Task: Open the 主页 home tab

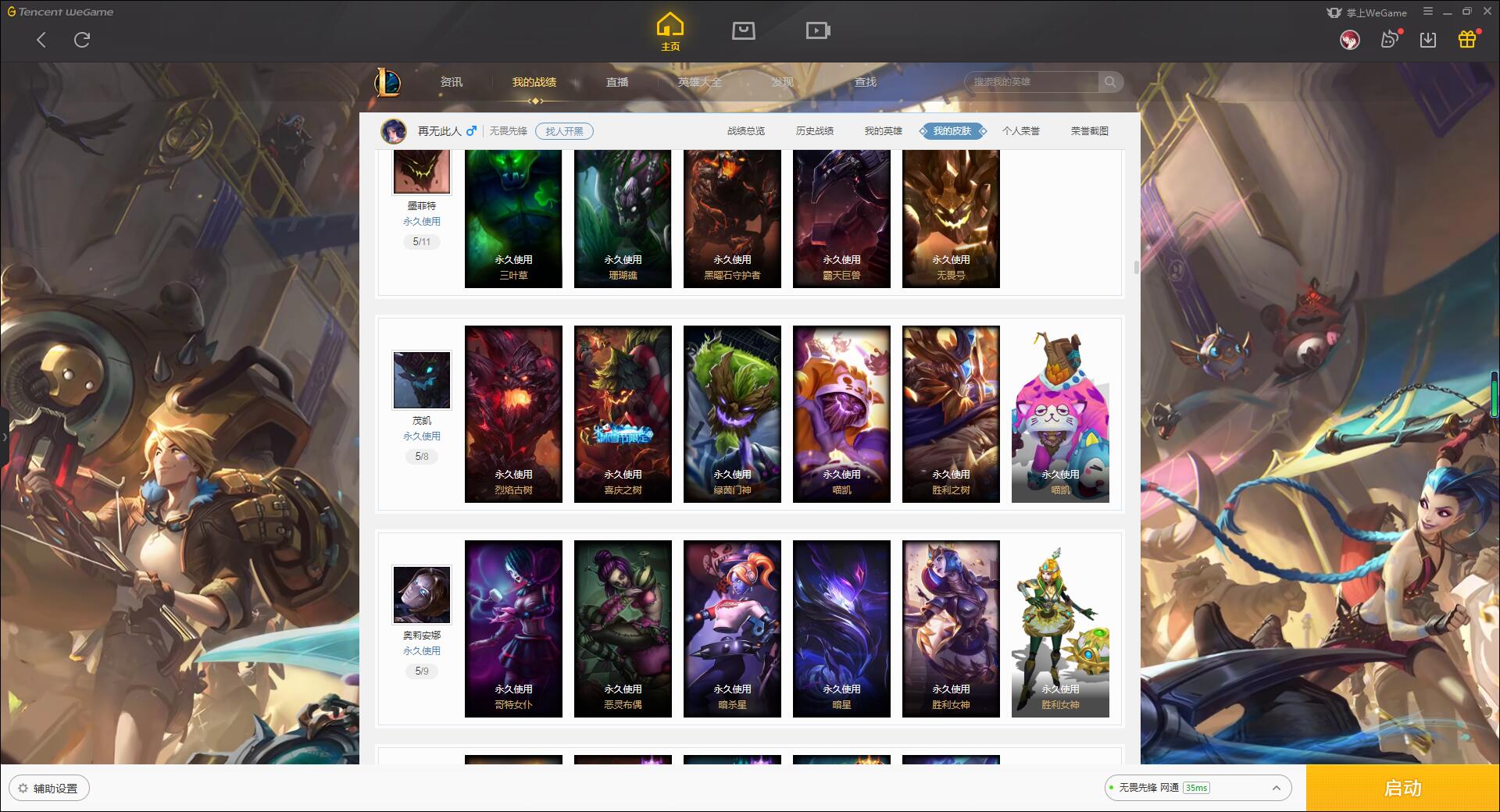Action: click(670, 32)
